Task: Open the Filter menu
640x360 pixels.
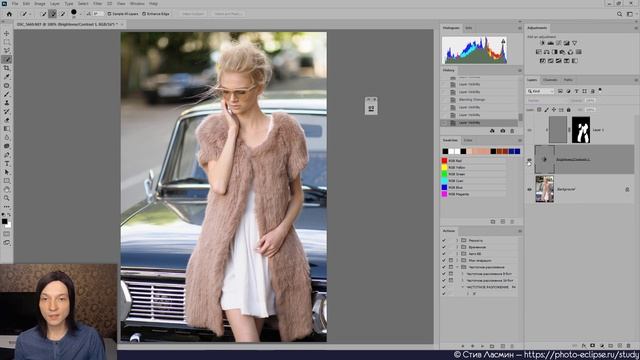Action: (98, 4)
